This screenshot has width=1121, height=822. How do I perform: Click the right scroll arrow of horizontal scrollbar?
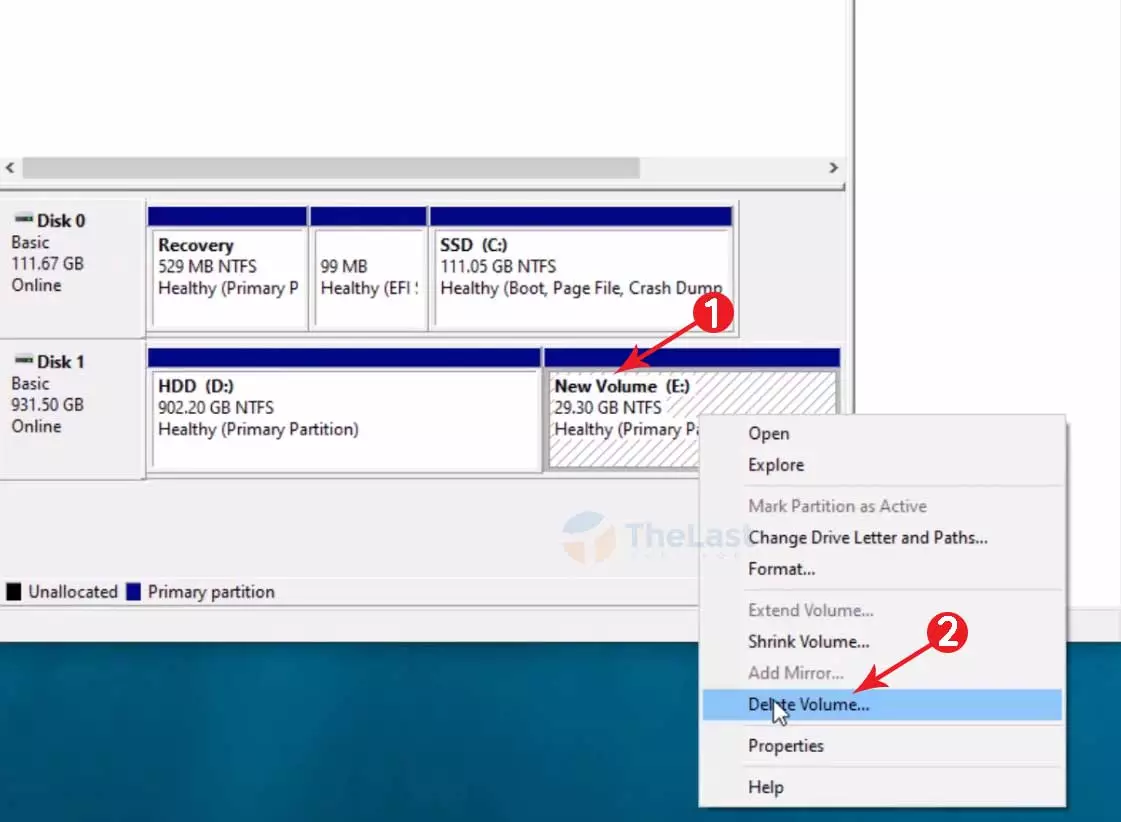(833, 168)
